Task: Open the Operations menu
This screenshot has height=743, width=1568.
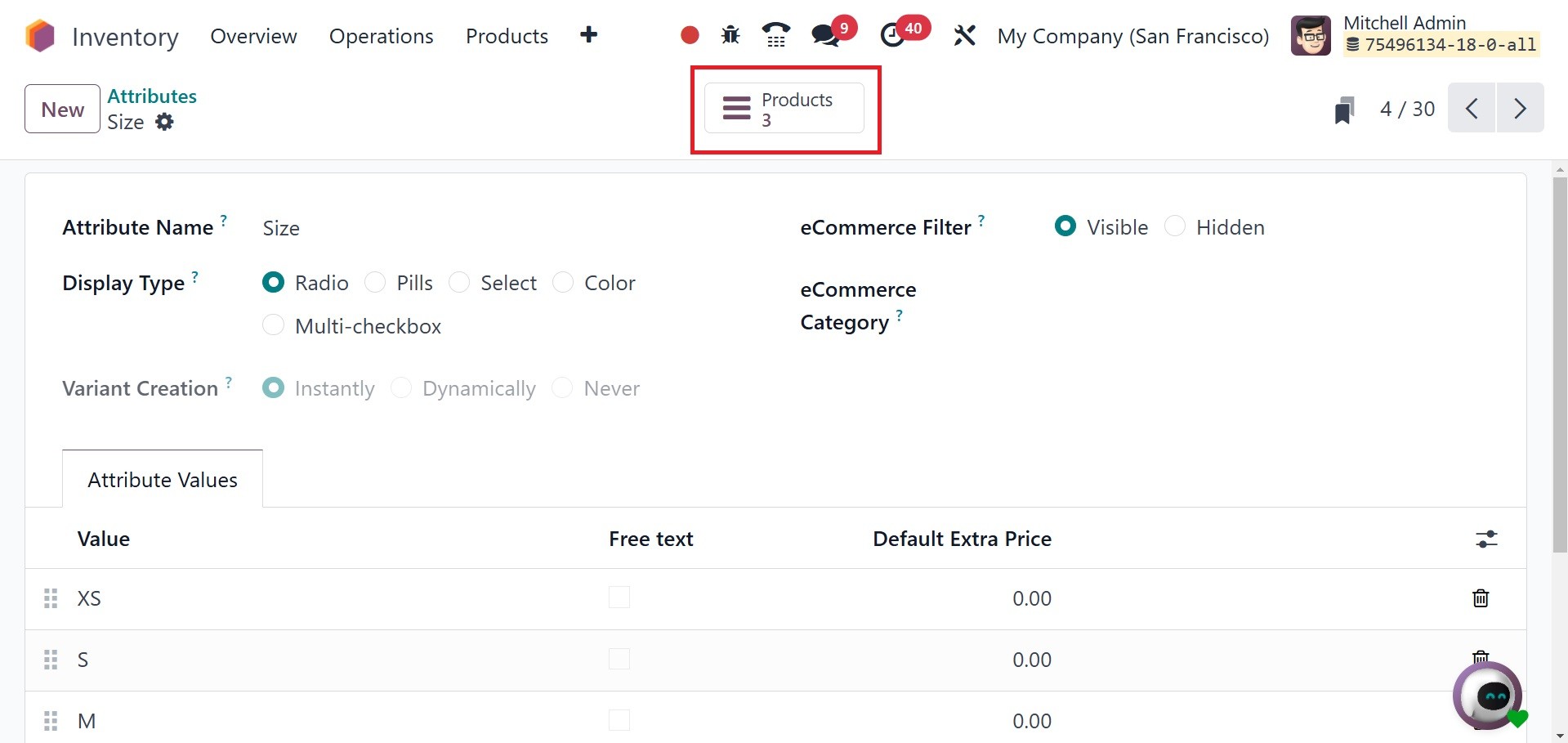Action: pos(381,36)
